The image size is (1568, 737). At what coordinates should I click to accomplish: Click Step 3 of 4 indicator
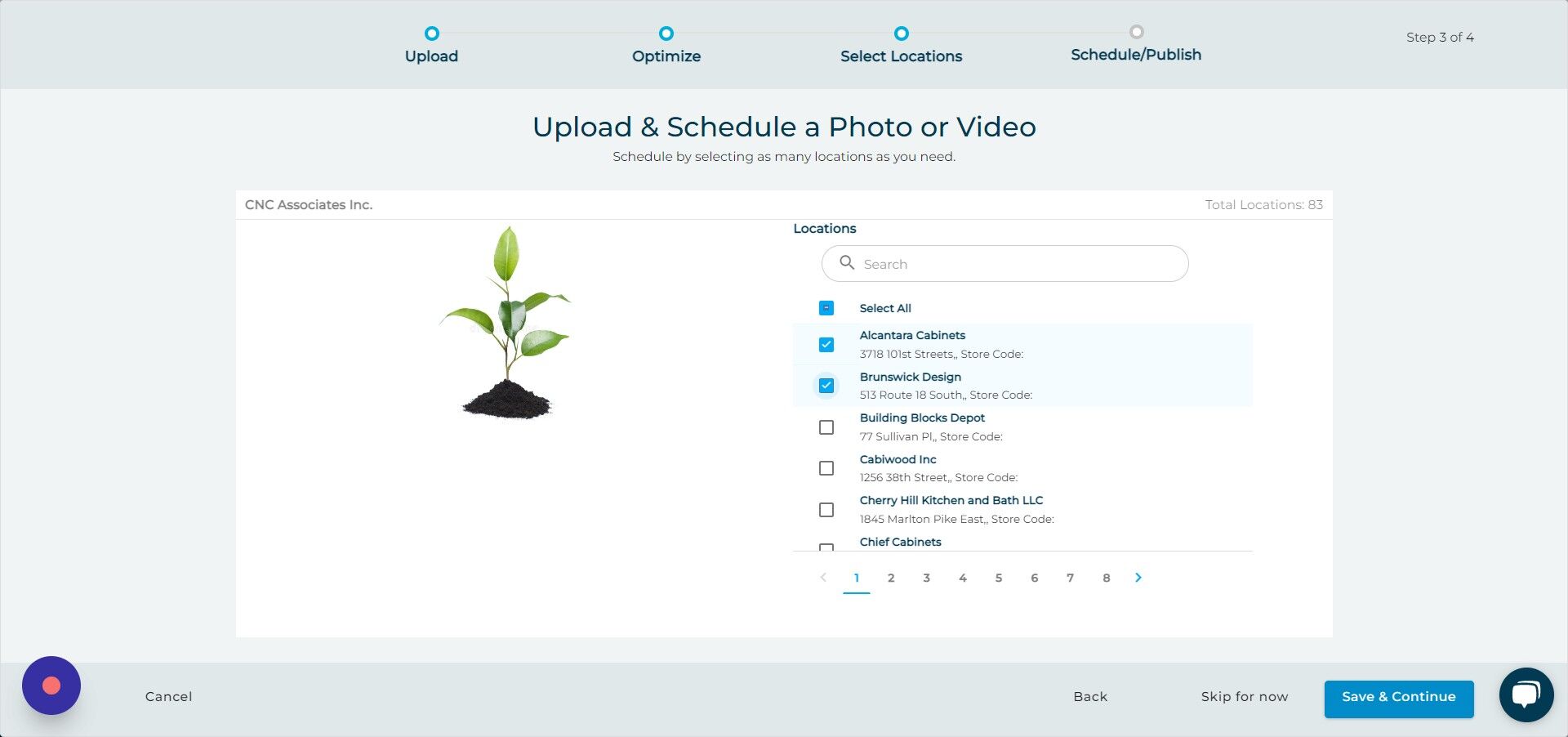[x=1440, y=38]
